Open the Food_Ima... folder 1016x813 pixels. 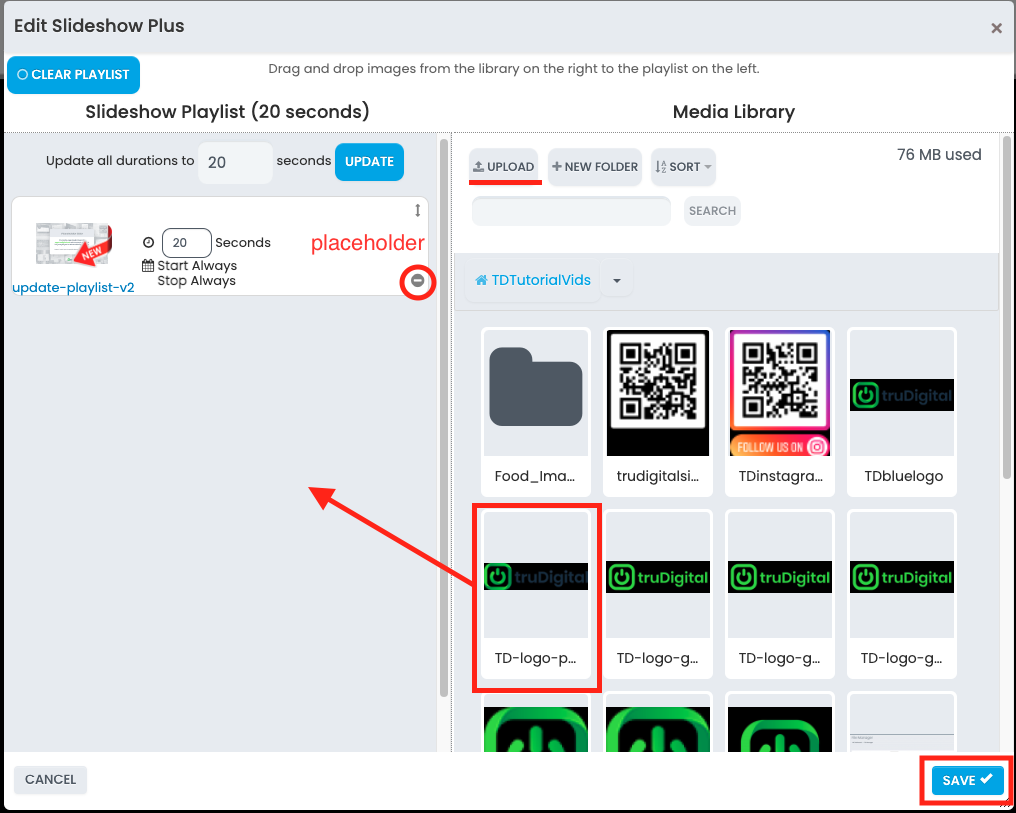(536, 411)
